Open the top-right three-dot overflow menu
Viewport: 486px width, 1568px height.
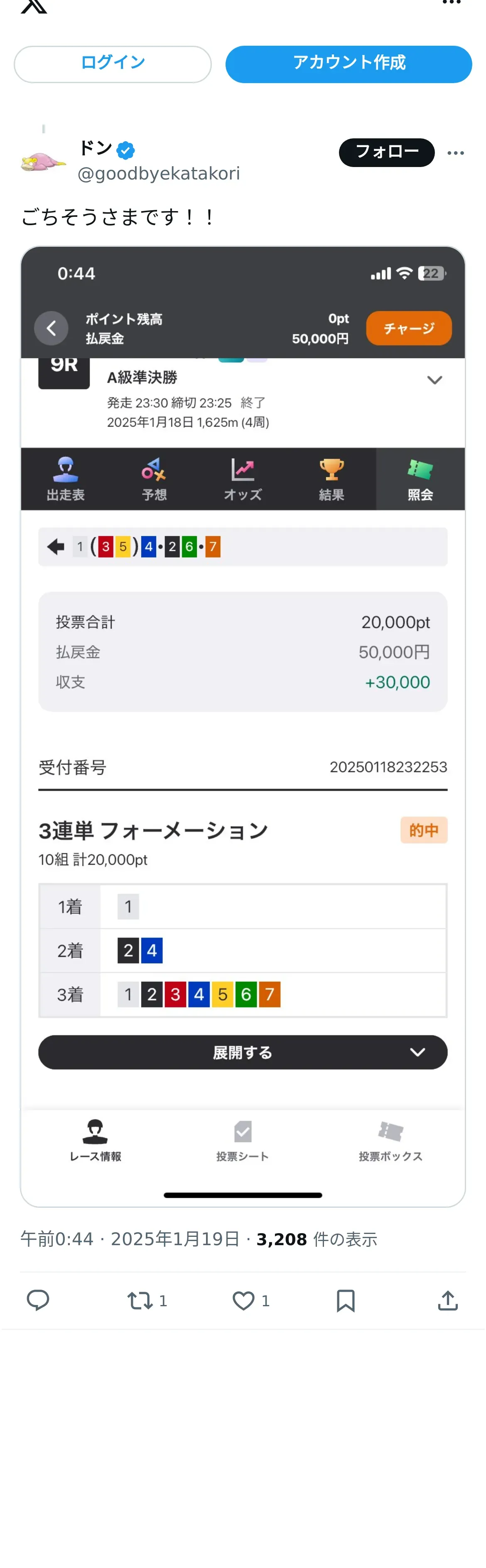coord(452,3)
